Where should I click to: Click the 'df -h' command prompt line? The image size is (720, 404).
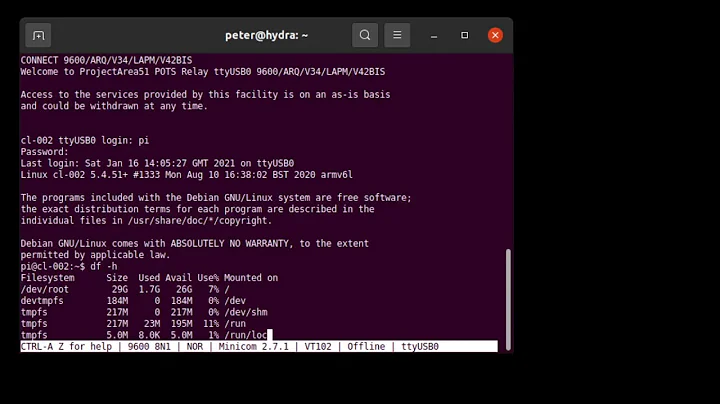point(69,267)
